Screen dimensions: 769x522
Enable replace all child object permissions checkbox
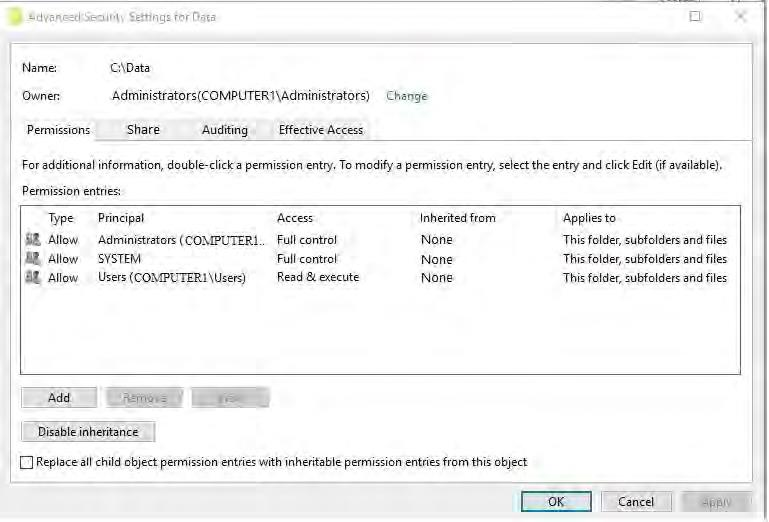(27, 462)
